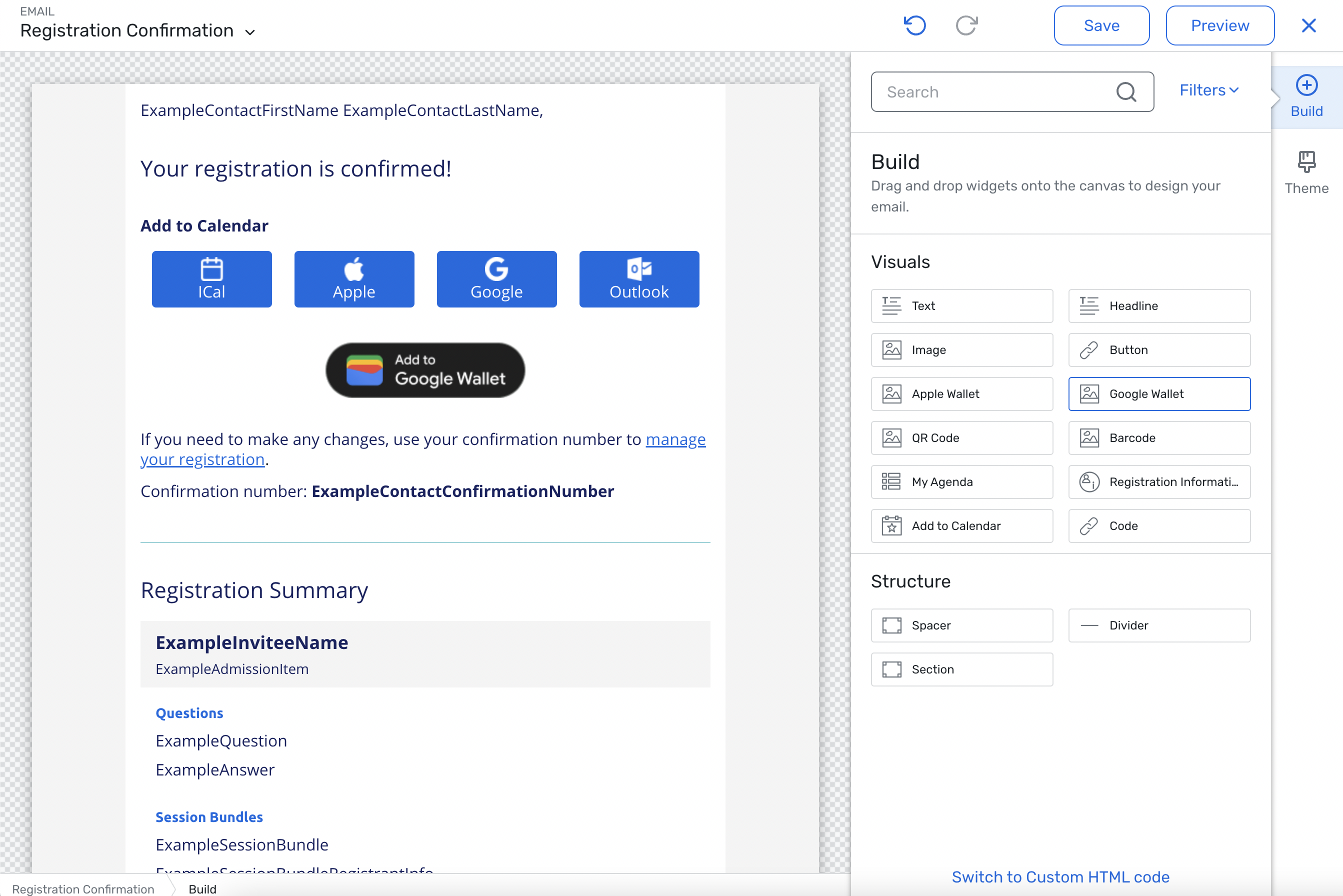The width and height of the screenshot is (1343, 896).
Task: Click the 'ExampleAdmissionItem' text
Action: (232, 669)
